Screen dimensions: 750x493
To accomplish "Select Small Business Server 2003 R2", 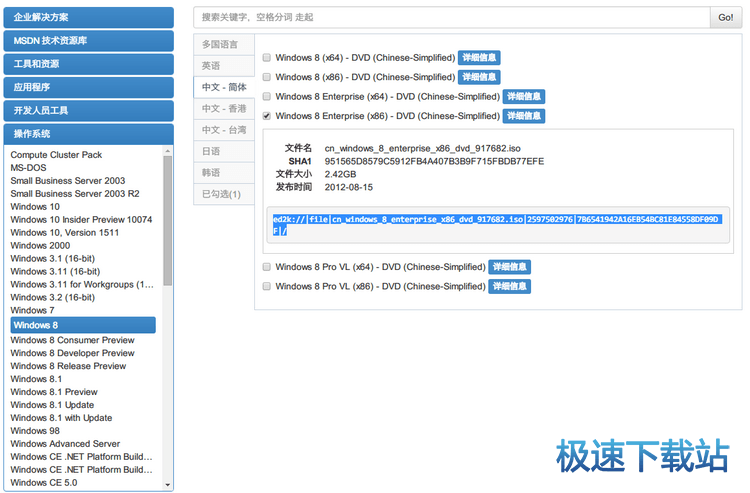I will [x=75, y=194].
